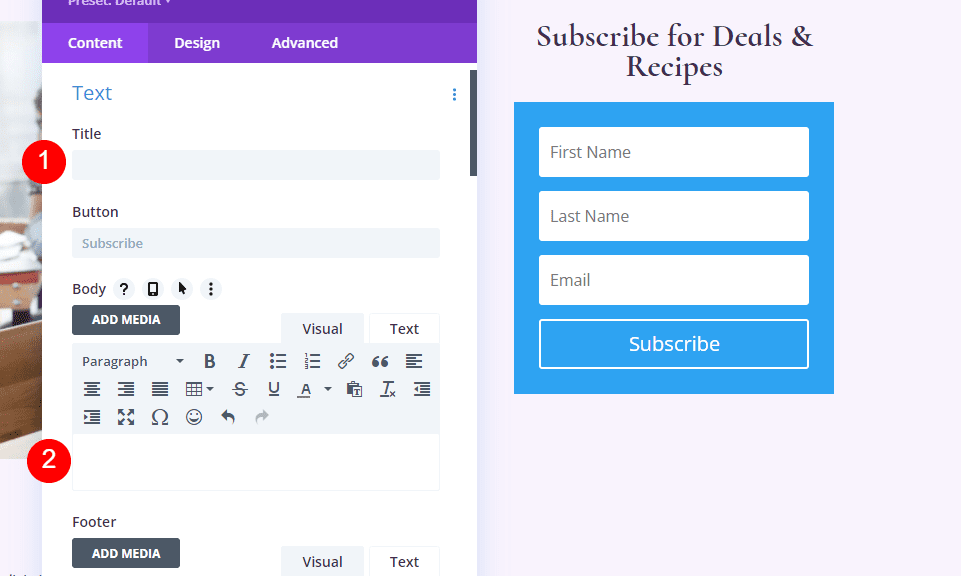Screen dimensions: 961x576
Task: Insert an unordered bullet list
Action: pyautogui.click(x=277, y=361)
